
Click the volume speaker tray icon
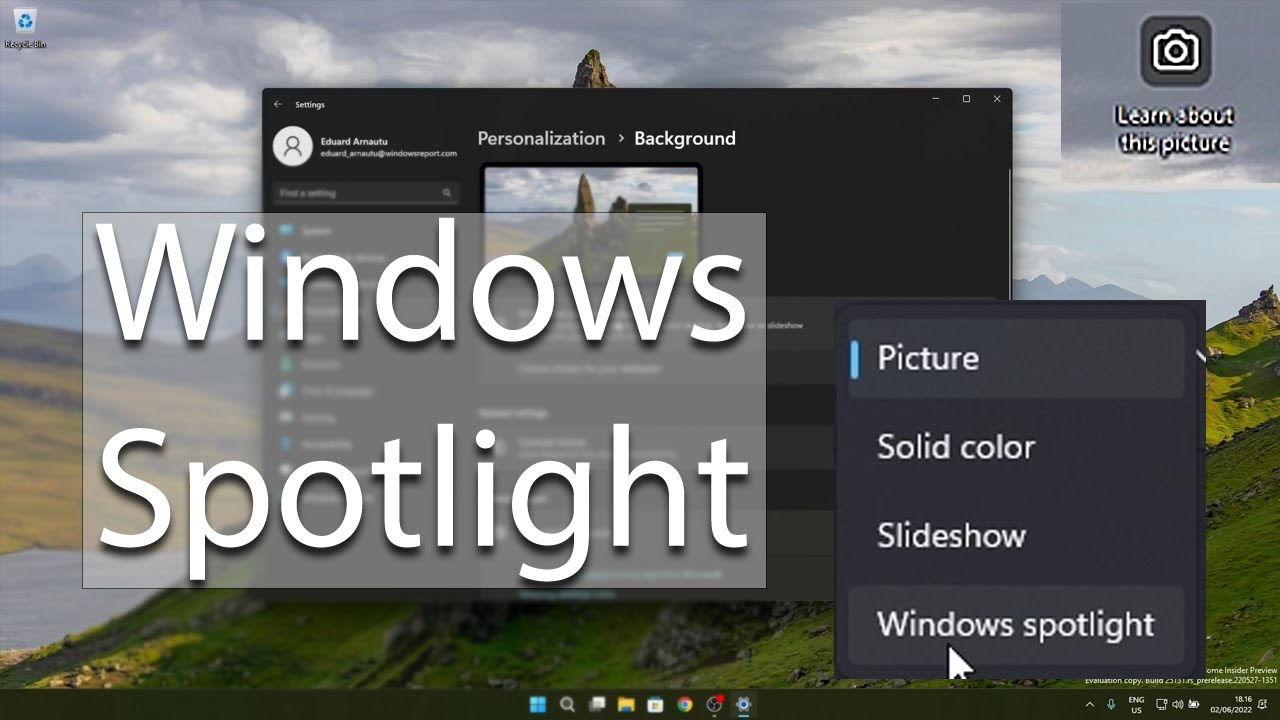pyautogui.click(x=1177, y=705)
